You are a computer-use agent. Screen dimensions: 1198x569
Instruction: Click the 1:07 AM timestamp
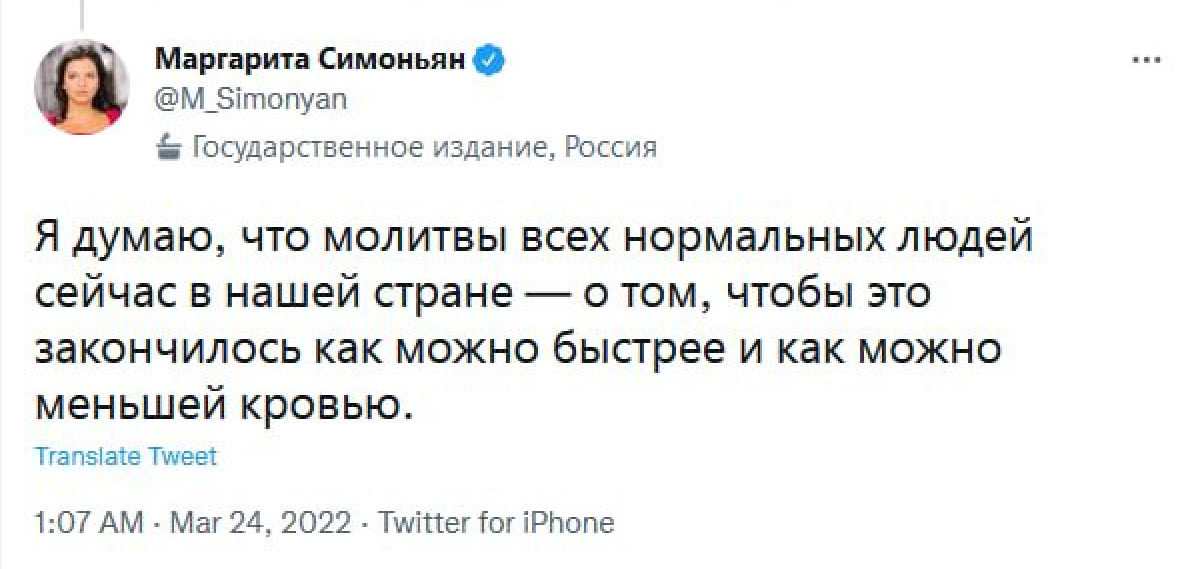click(88, 522)
